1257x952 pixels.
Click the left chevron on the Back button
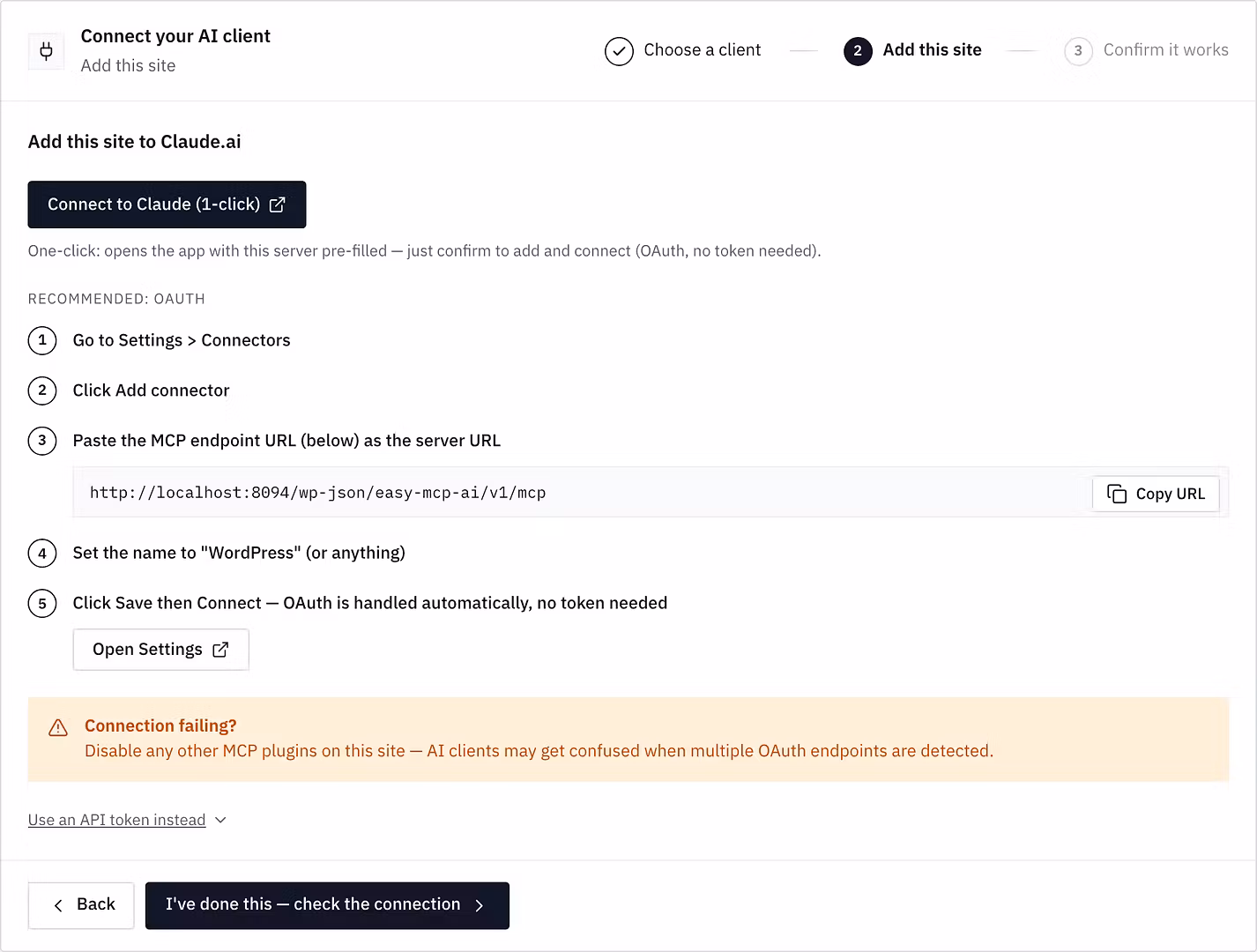pos(58,905)
